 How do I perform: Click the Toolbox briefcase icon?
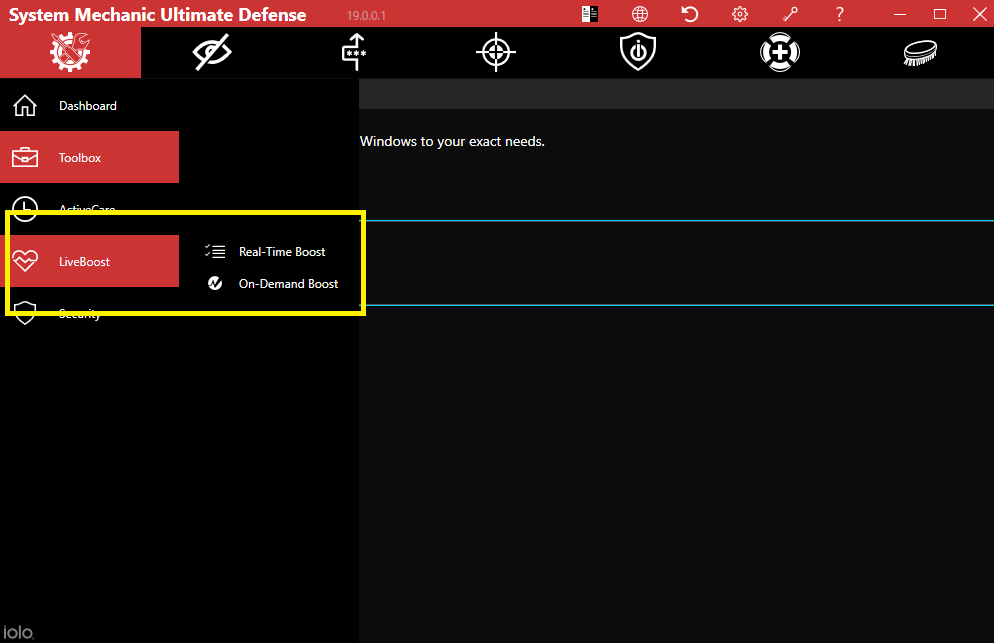(25, 157)
